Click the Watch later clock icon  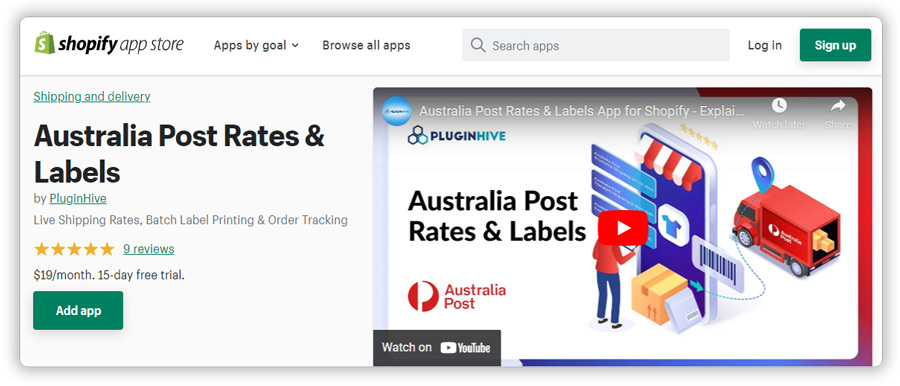click(x=779, y=105)
